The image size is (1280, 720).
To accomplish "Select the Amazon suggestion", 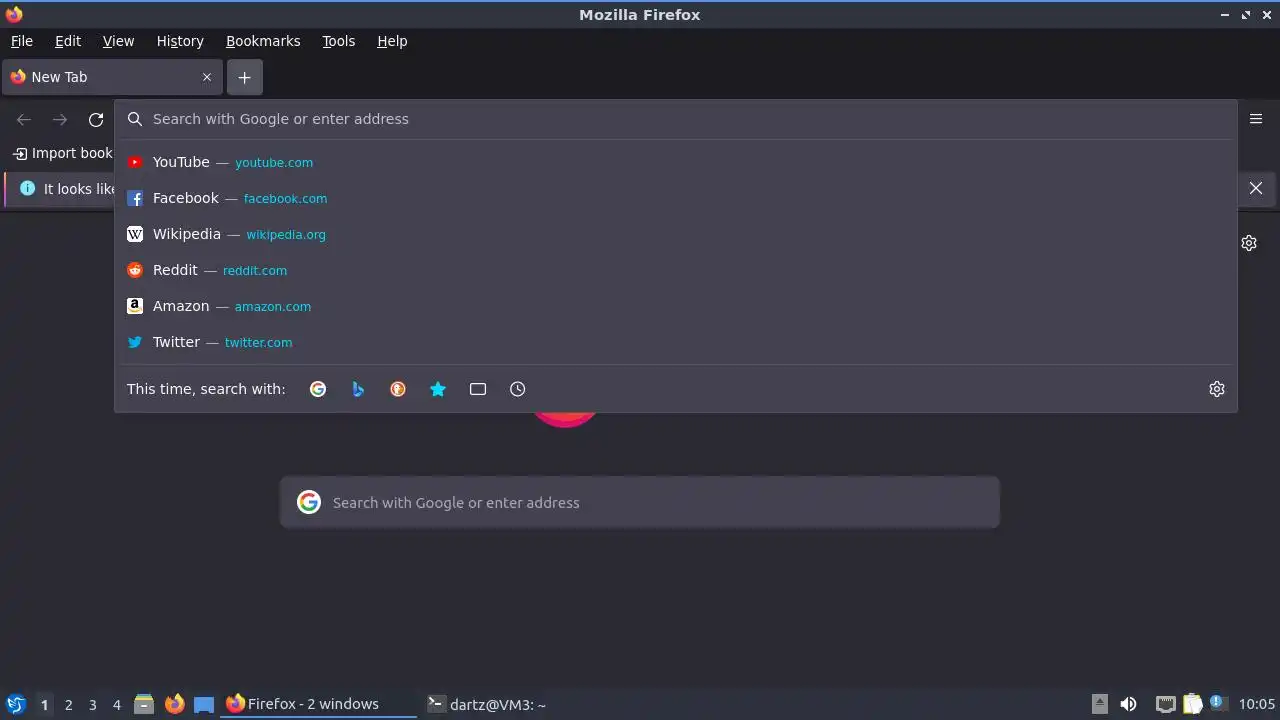I will point(676,306).
